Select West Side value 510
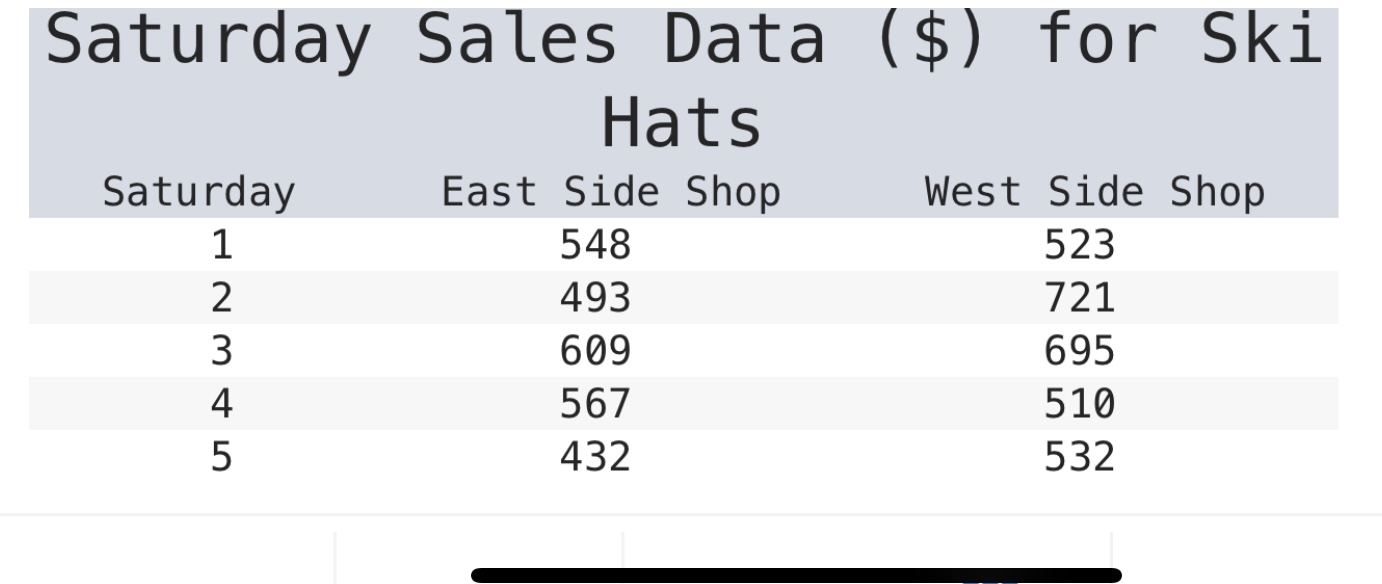 click(x=1079, y=404)
